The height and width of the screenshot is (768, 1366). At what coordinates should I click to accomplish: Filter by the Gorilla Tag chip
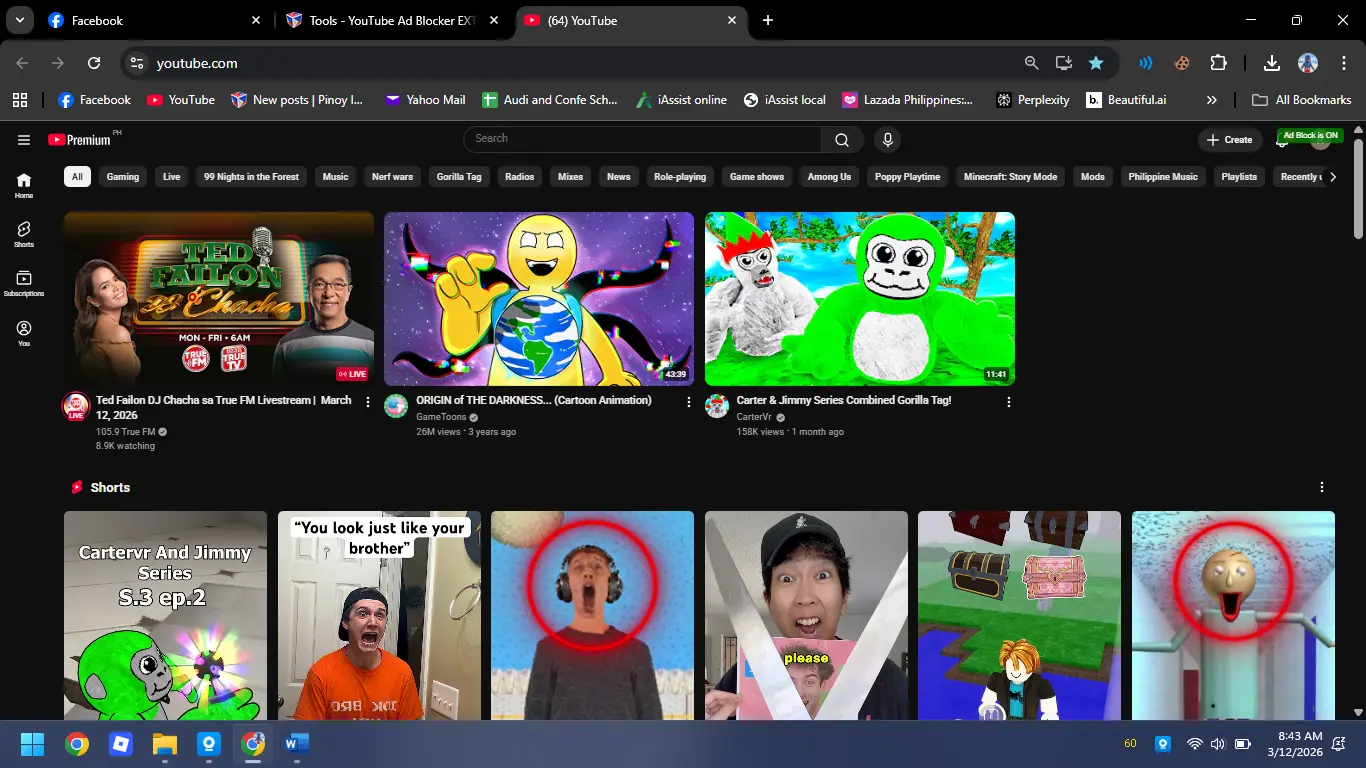459,177
